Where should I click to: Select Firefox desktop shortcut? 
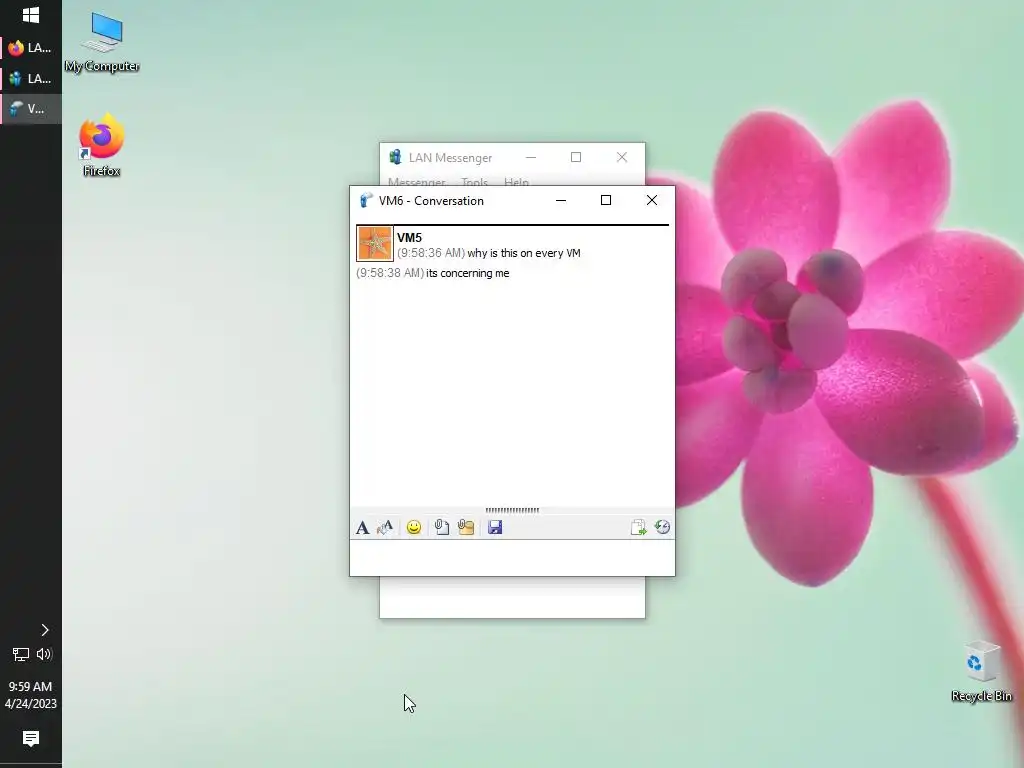click(x=102, y=145)
